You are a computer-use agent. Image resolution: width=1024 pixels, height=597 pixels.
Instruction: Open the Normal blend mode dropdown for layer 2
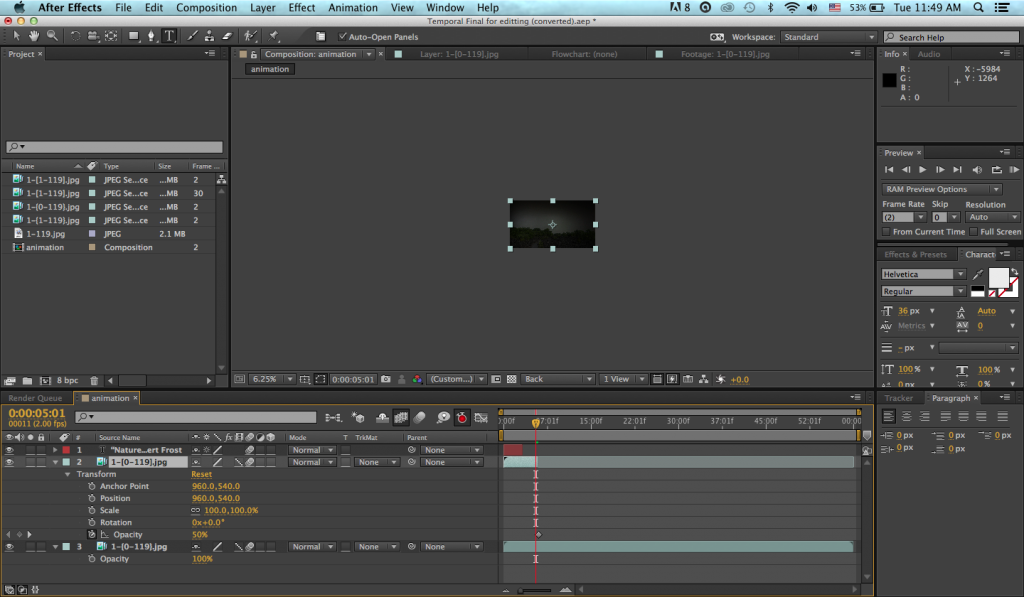coord(310,461)
